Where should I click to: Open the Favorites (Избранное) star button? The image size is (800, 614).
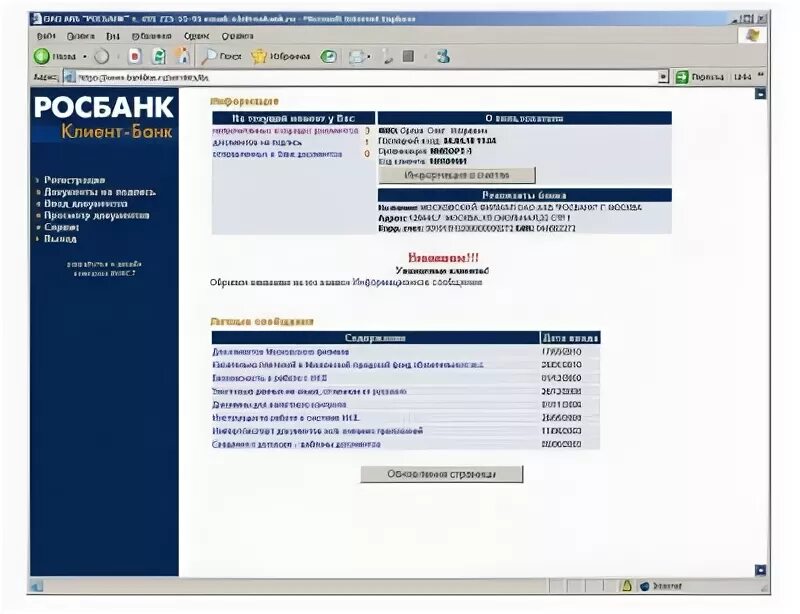tap(280, 56)
